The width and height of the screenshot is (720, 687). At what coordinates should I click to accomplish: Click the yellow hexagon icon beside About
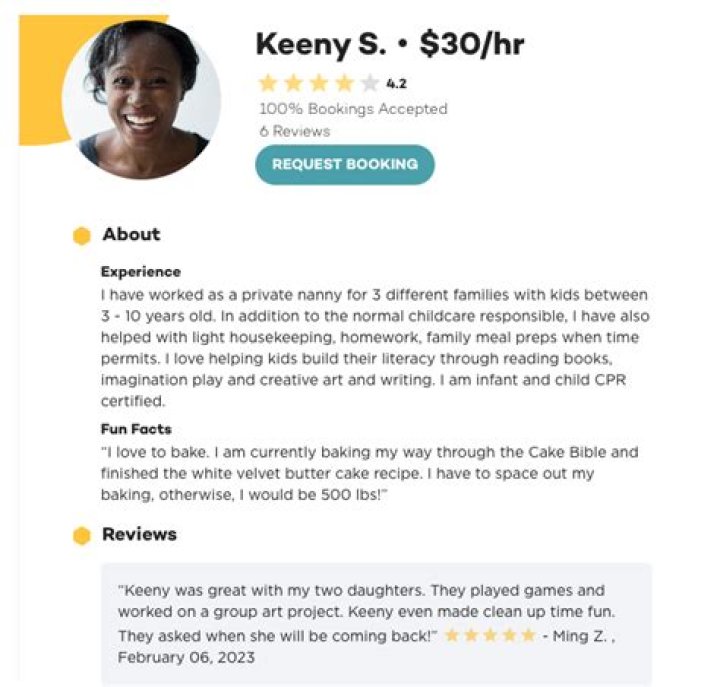point(82,236)
